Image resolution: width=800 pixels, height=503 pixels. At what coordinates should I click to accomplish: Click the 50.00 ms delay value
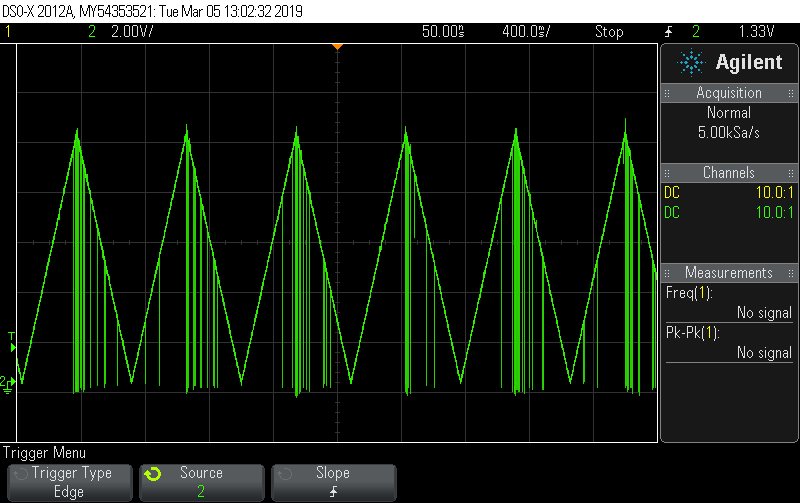(x=443, y=32)
